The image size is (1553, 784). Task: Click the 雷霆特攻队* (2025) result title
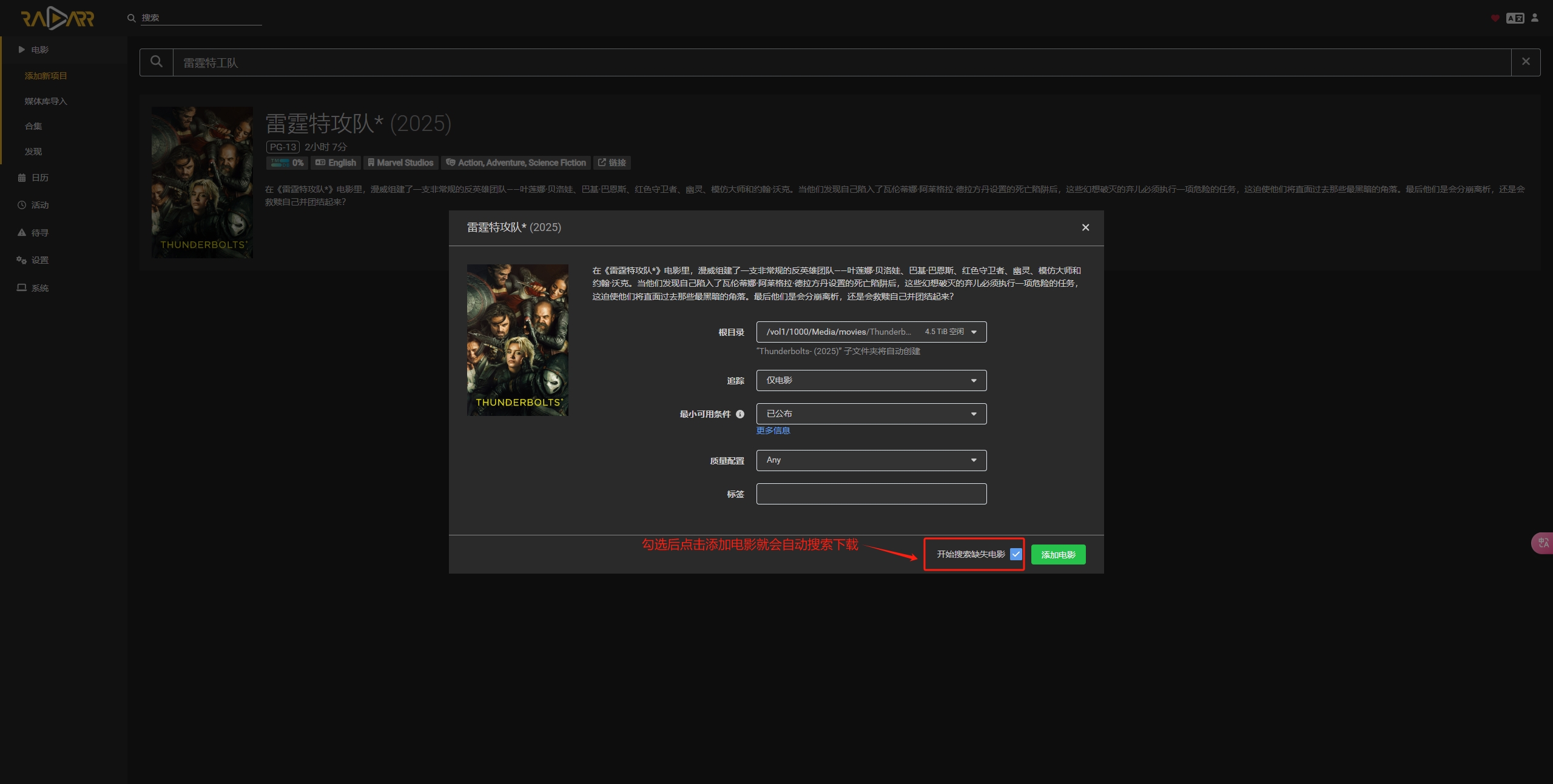pyautogui.click(x=359, y=124)
